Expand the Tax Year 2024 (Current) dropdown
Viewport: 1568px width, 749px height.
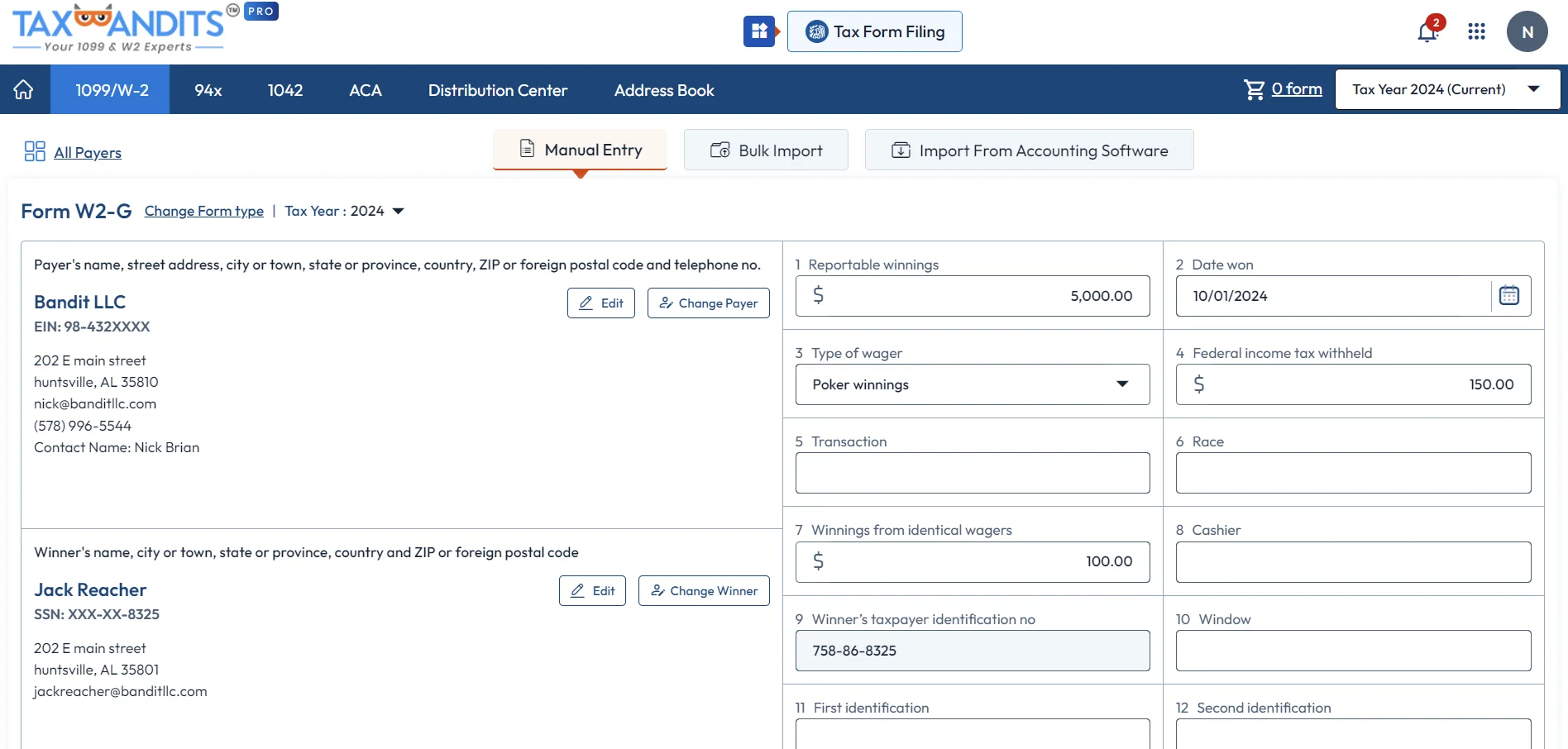click(x=1447, y=89)
